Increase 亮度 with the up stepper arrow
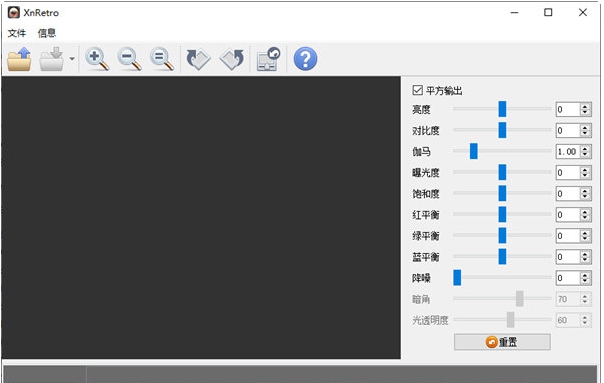Image resolution: width=604 pixels, height=383 pixels. coord(585,106)
